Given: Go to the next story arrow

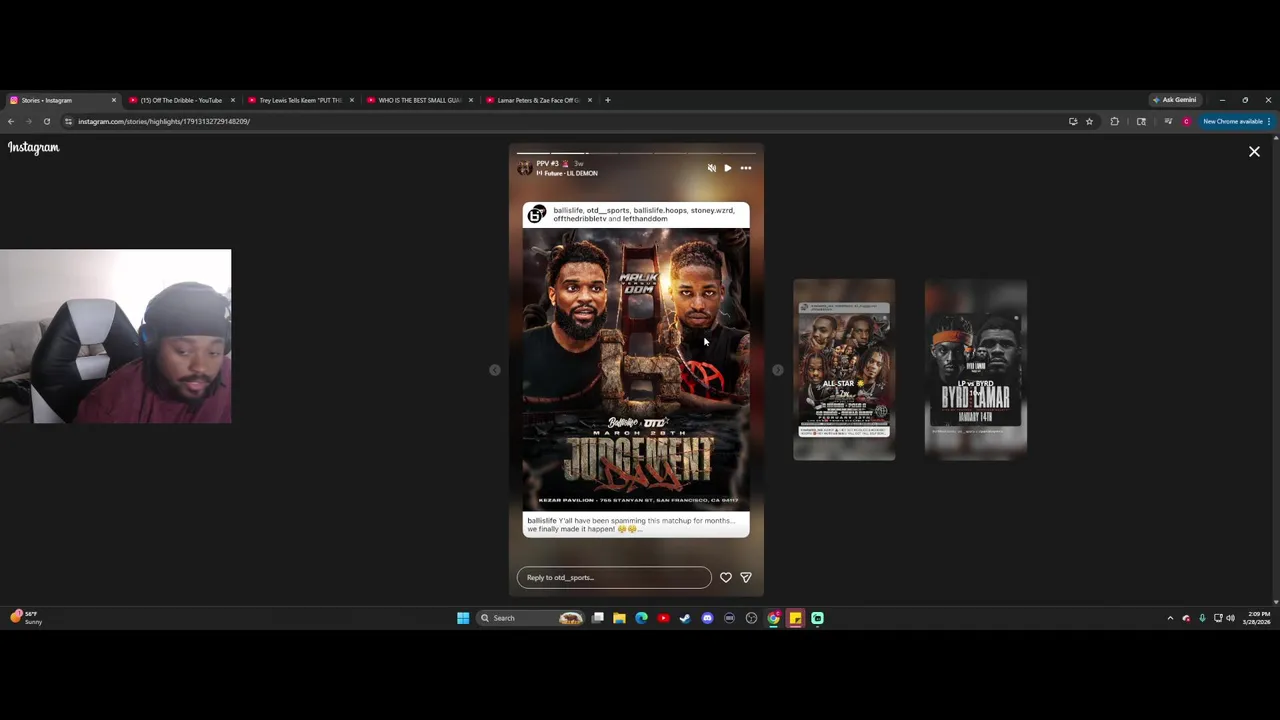Looking at the screenshot, I should [778, 370].
